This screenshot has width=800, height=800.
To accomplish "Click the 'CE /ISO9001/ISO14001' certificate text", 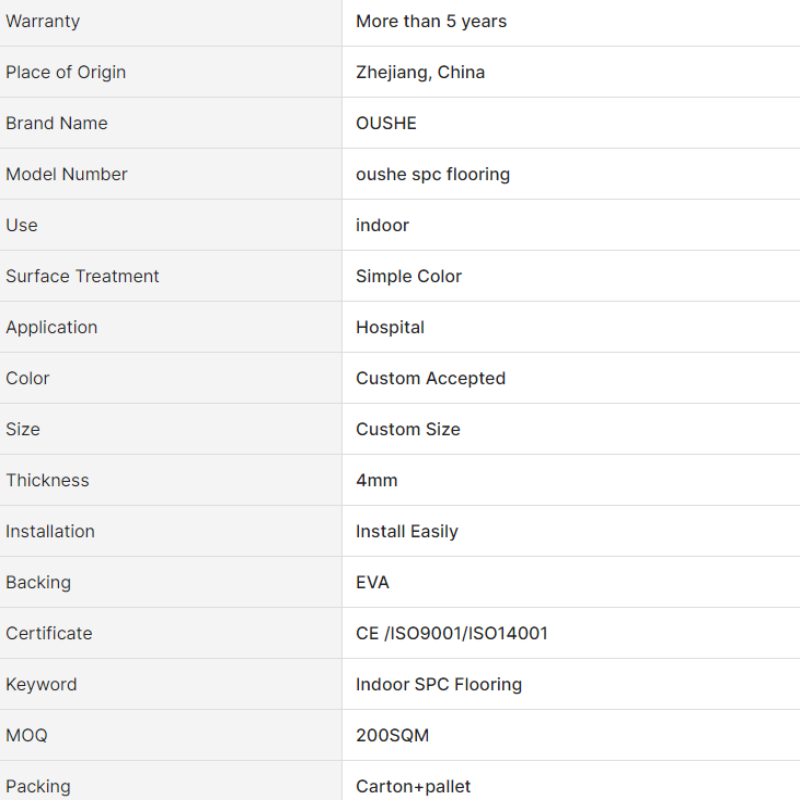I will pyautogui.click(x=452, y=633).
